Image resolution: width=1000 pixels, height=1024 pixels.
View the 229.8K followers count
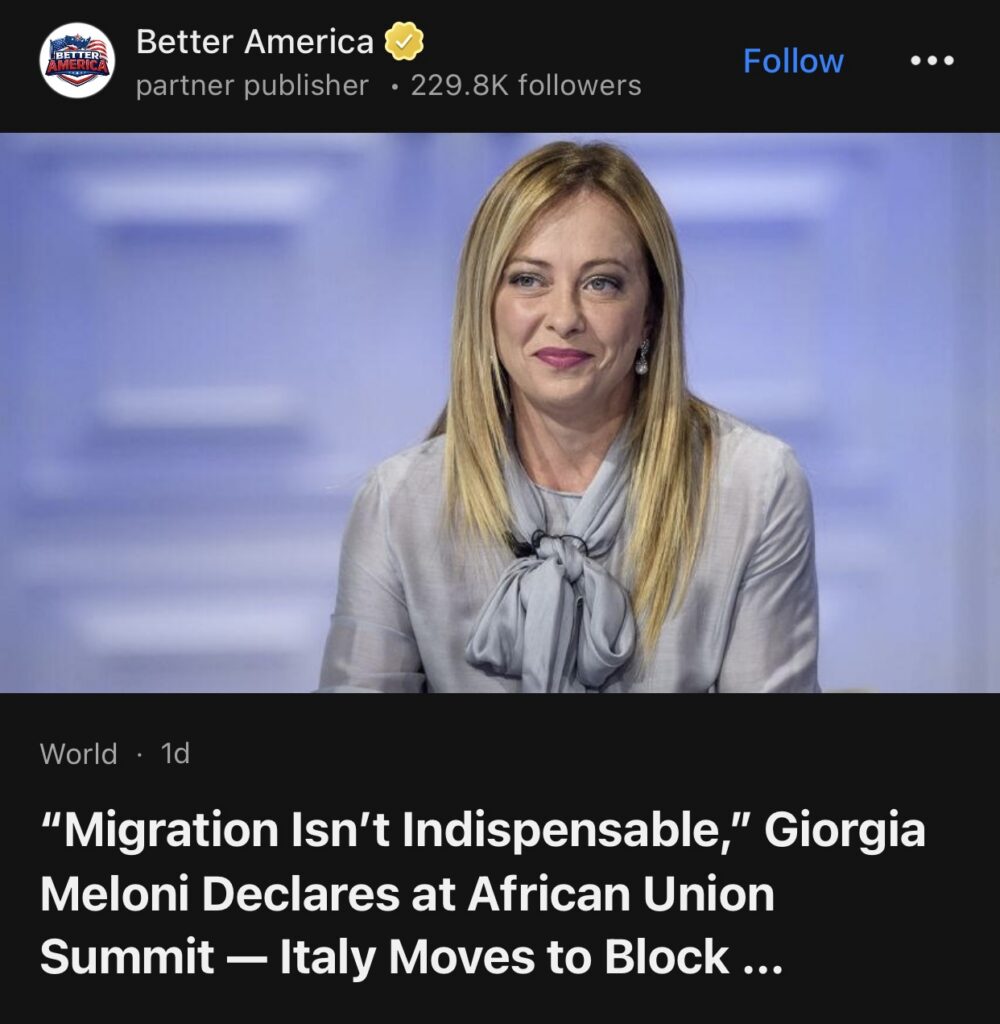[526, 86]
